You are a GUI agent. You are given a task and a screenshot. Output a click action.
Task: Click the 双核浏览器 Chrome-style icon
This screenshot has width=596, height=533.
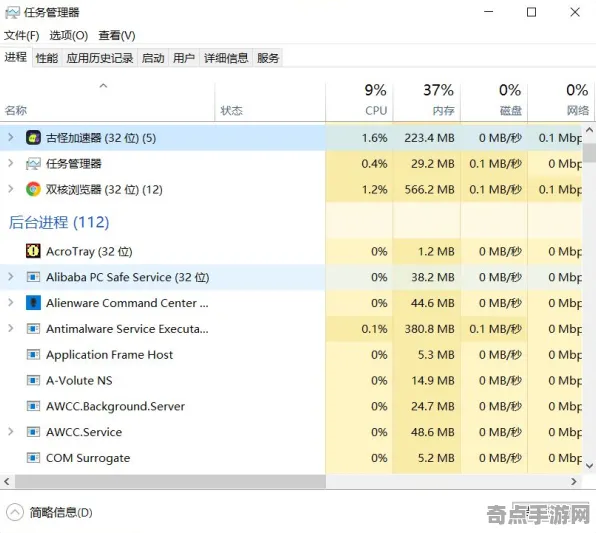pyautogui.click(x=33, y=189)
